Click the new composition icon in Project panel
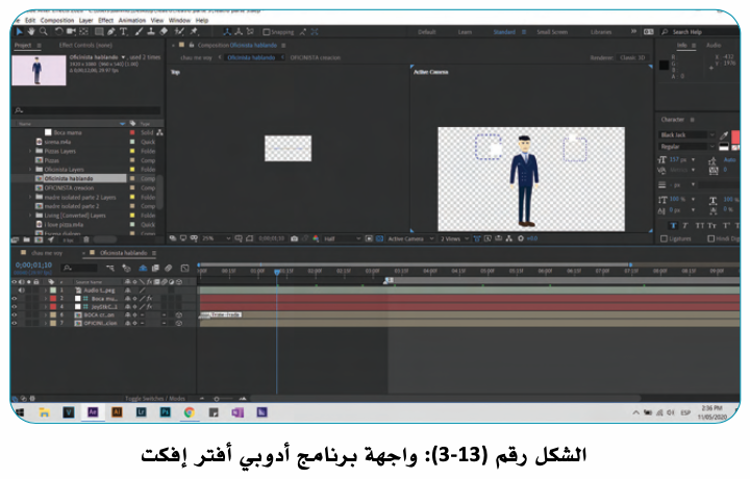750x479 pixels. click(x=38, y=239)
